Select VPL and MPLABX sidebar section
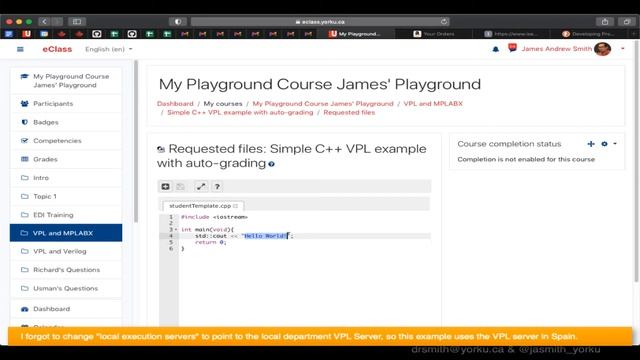 (x=66, y=233)
